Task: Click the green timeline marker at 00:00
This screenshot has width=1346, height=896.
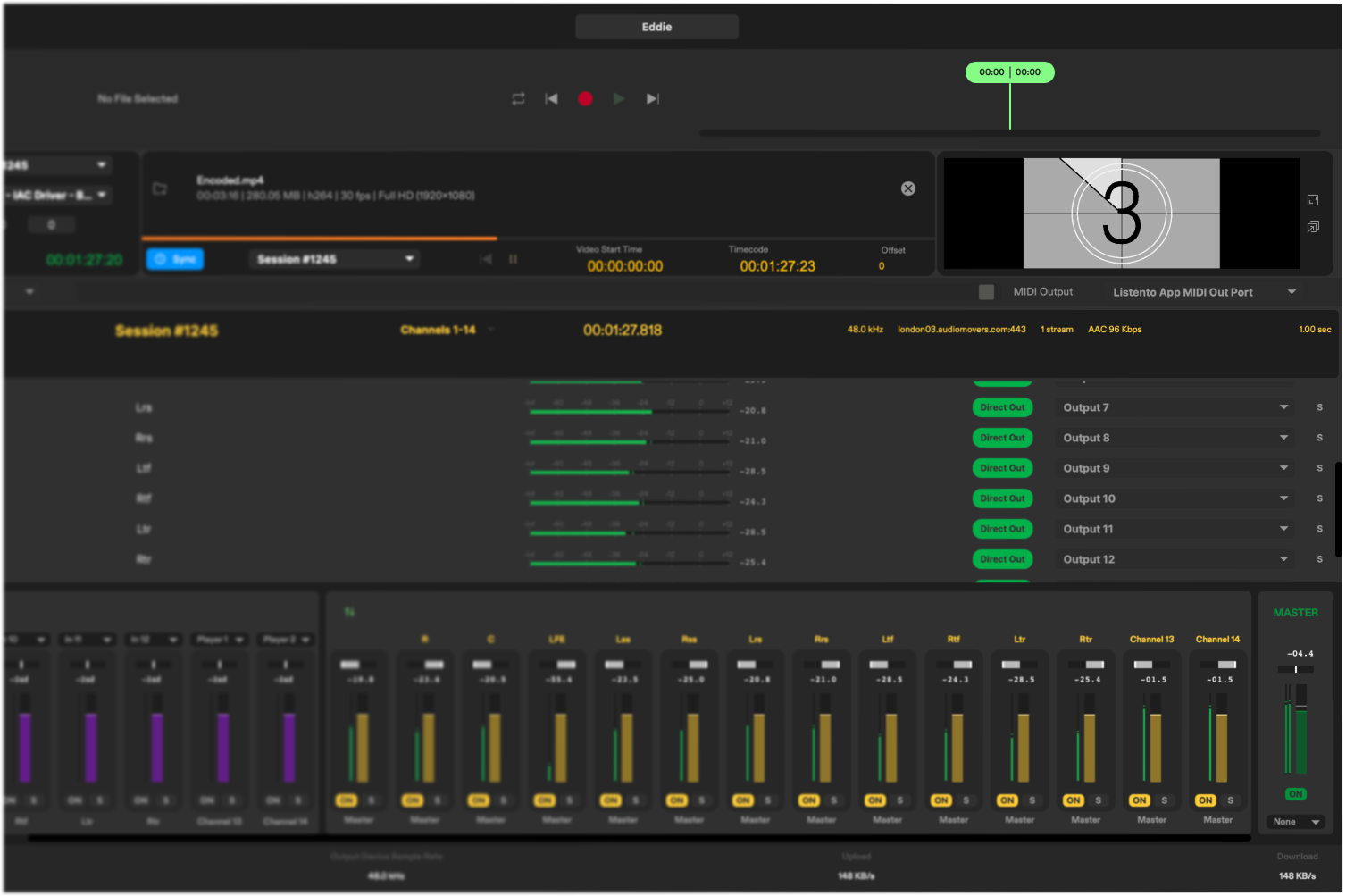Action: click(x=1010, y=72)
